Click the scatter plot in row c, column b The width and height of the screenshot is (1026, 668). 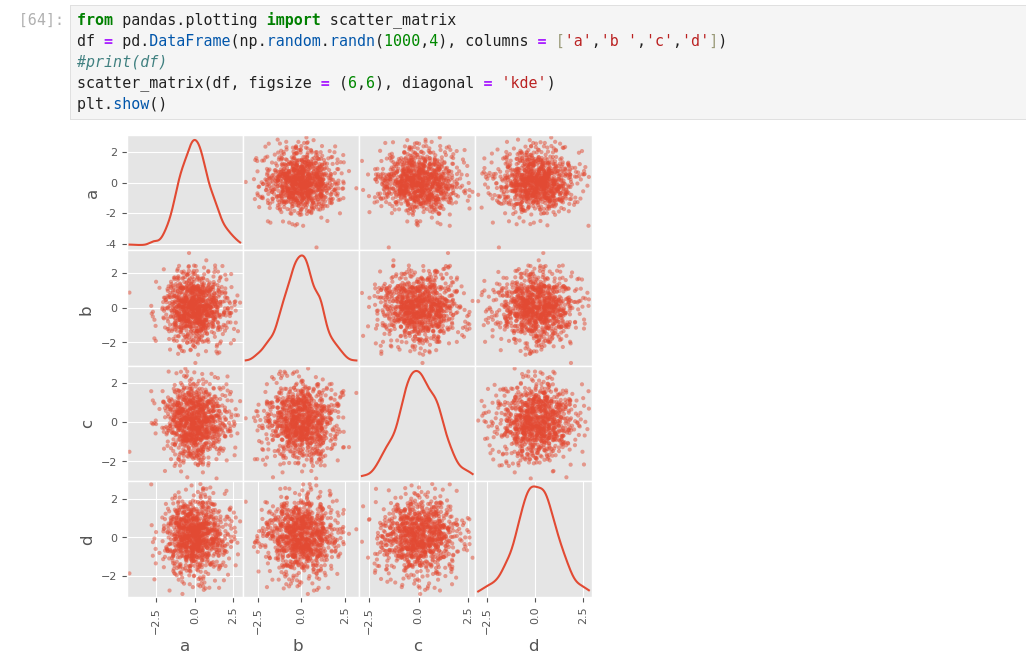point(301,423)
